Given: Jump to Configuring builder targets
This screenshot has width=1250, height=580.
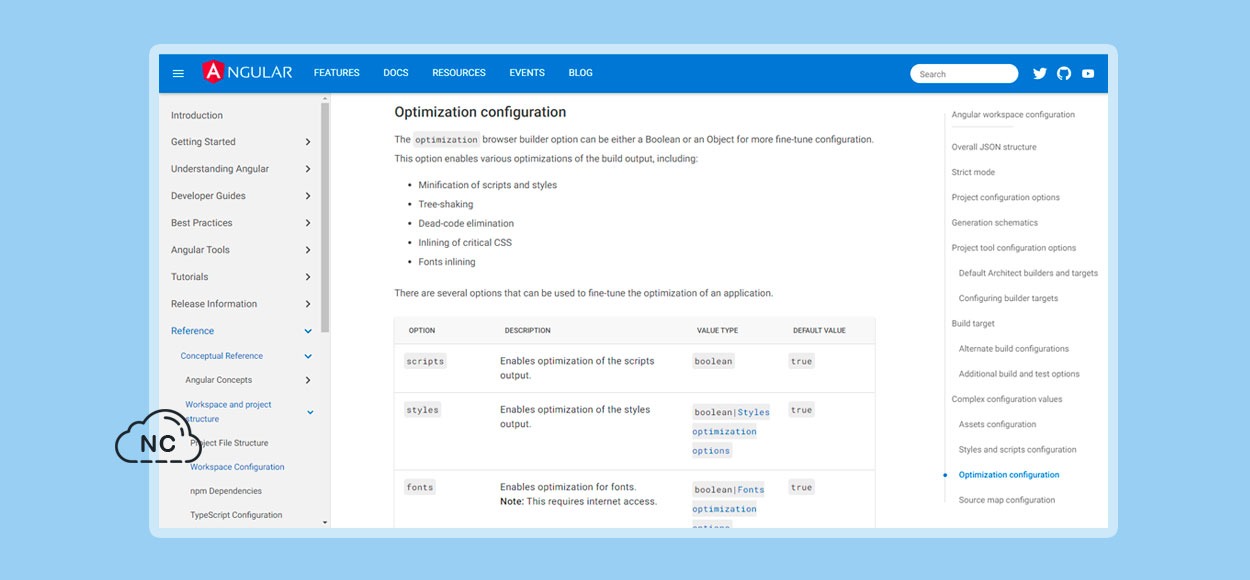Looking at the screenshot, I should click(x=1008, y=298).
